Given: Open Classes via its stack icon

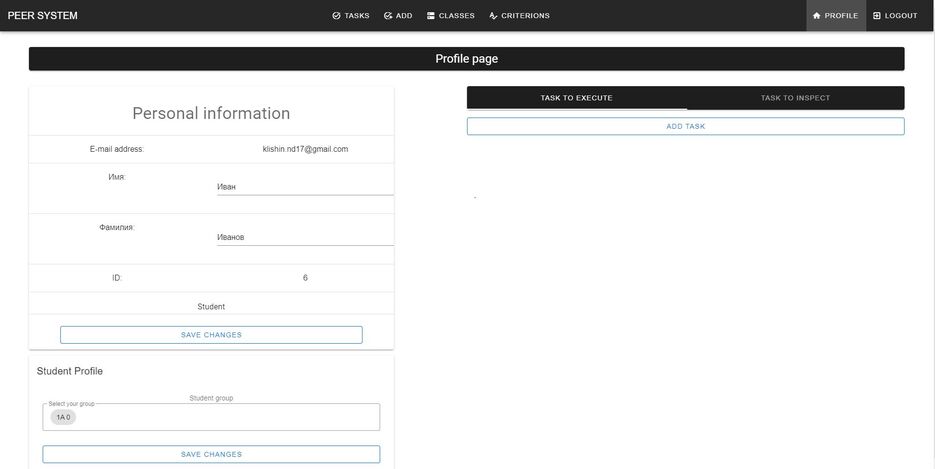Looking at the screenshot, I should coord(431,16).
